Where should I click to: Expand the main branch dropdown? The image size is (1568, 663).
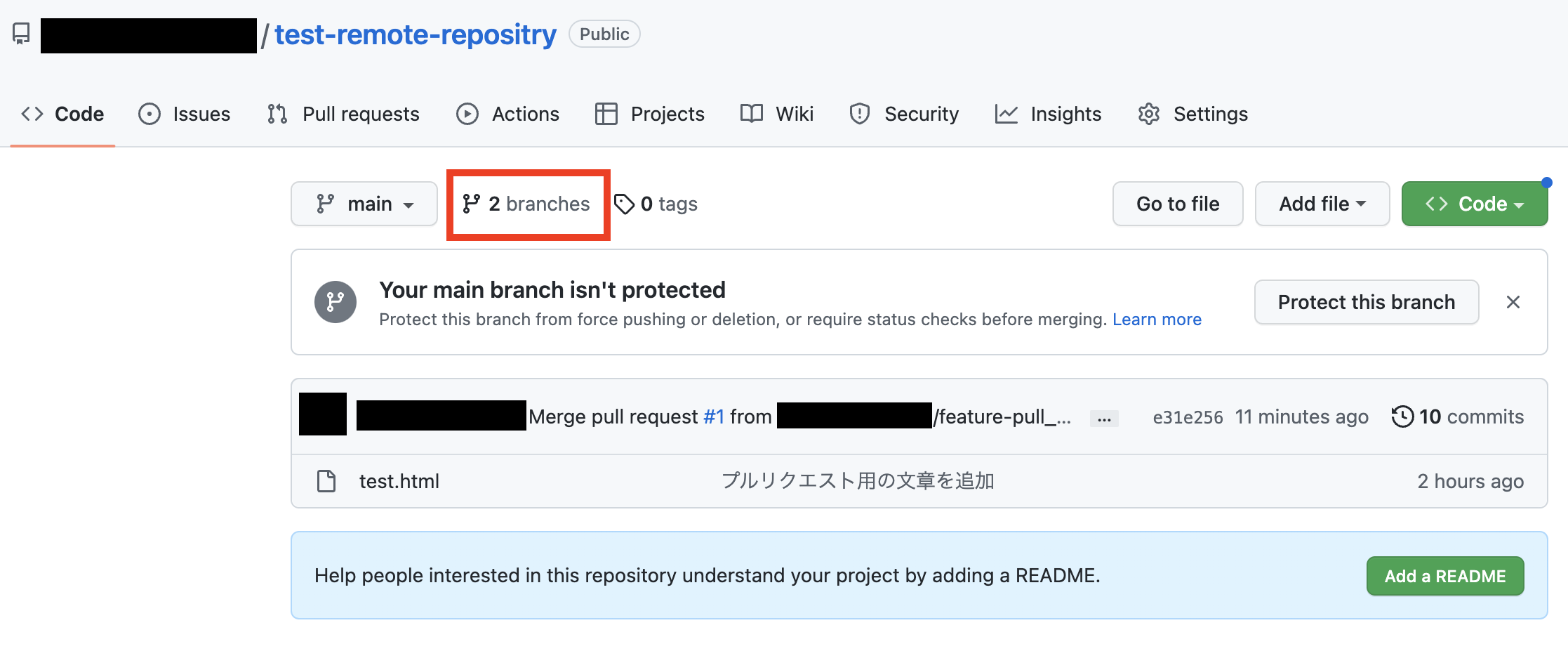pyautogui.click(x=364, y=204)
